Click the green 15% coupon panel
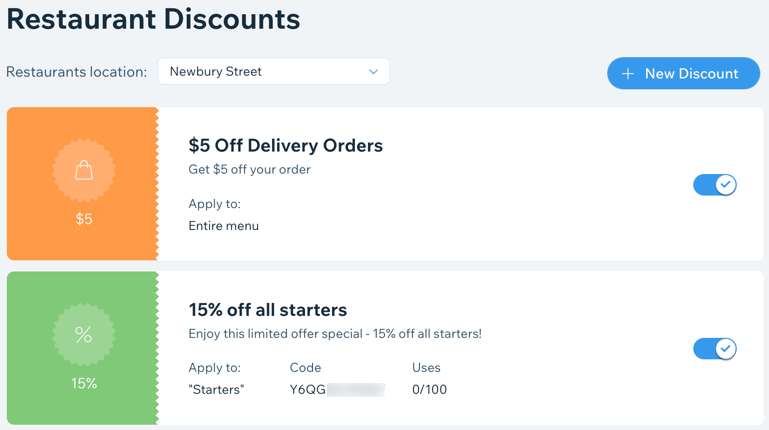This screenshot has height=430, width=769. tap(82, 348)
